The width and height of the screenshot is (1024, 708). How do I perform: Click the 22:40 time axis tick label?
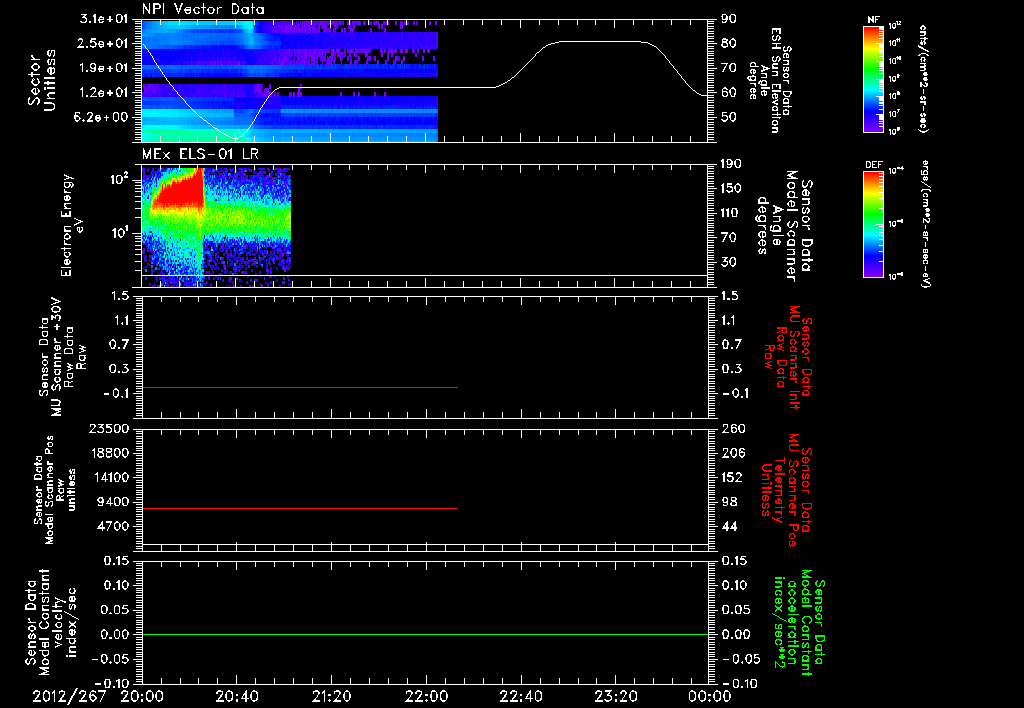tap(520, 696)
